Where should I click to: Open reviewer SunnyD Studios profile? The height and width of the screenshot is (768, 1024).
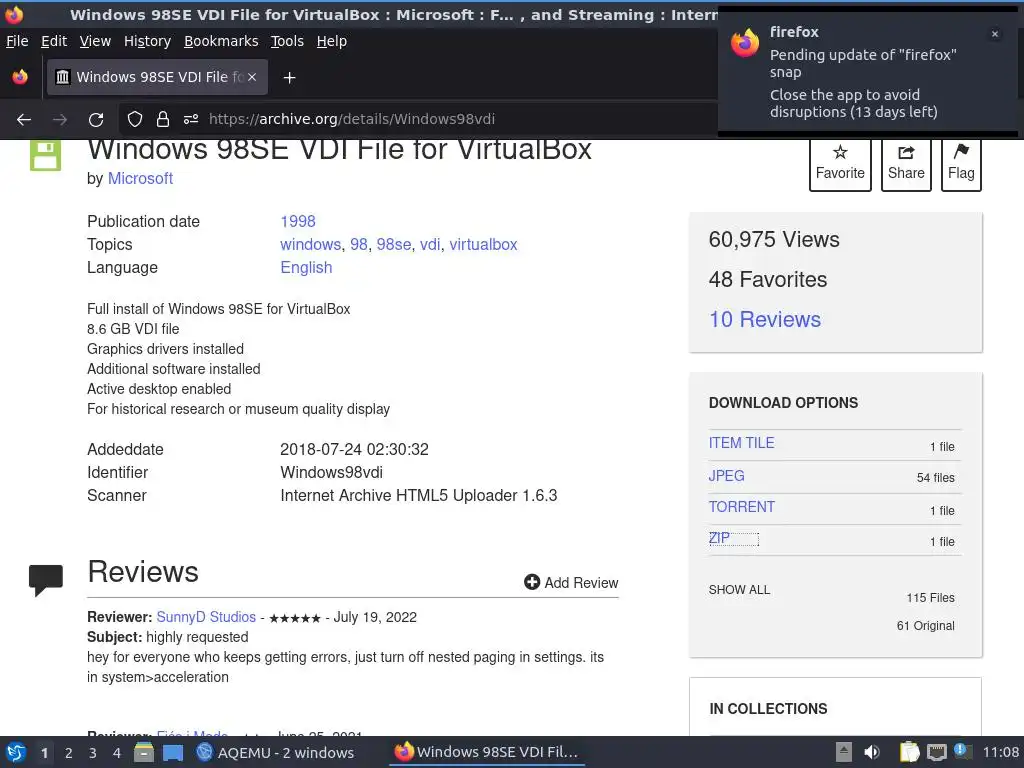tap(206, 617)
